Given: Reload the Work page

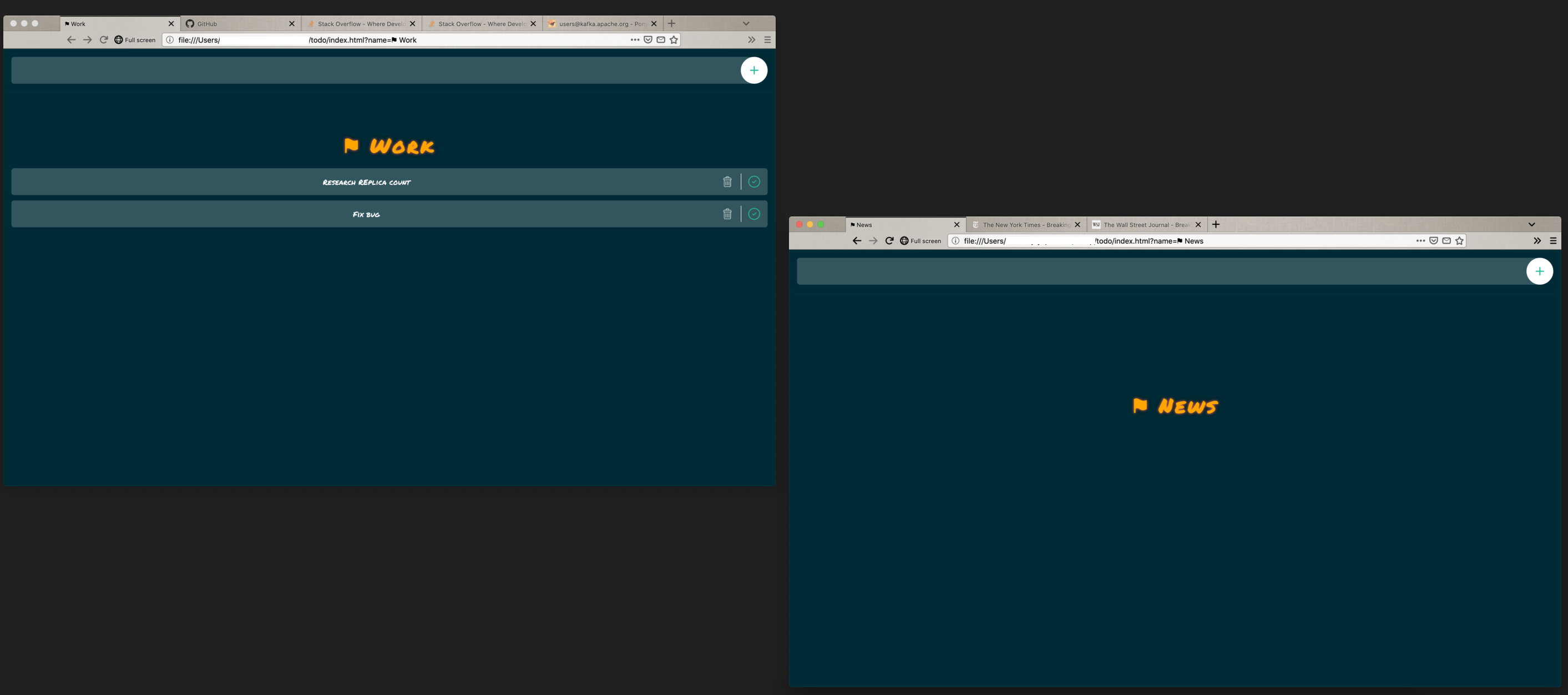Looking at the screenshot, I should [103, 39].
